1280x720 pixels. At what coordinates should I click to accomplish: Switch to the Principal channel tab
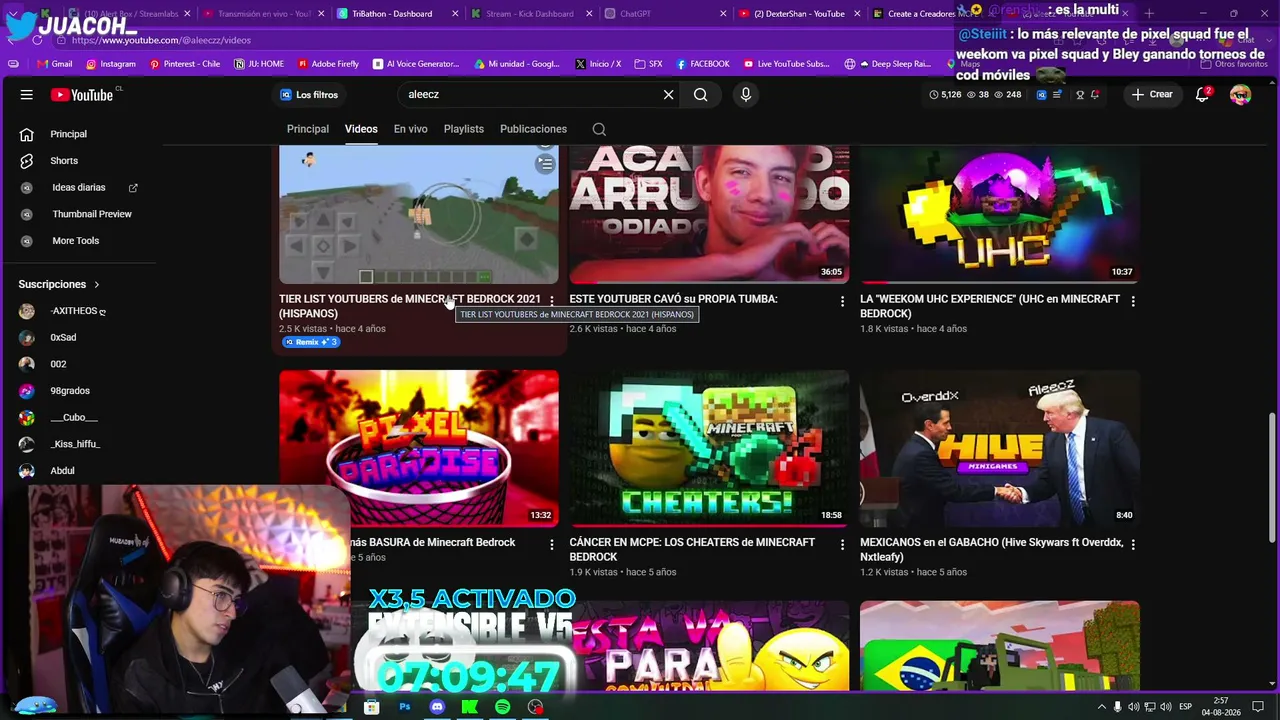[308, 129]
